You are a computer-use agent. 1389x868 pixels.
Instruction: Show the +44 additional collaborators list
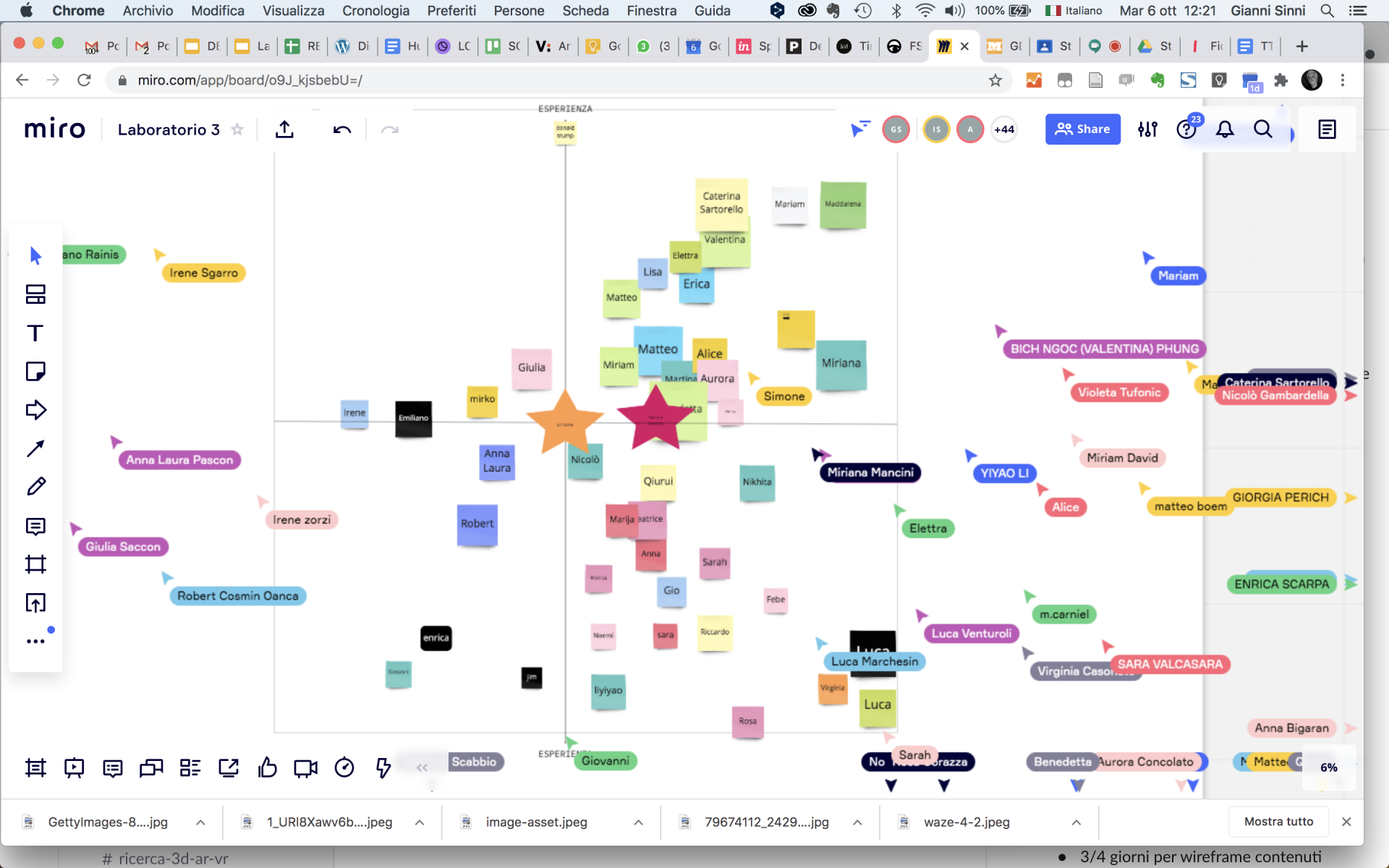click(1003, 129)
